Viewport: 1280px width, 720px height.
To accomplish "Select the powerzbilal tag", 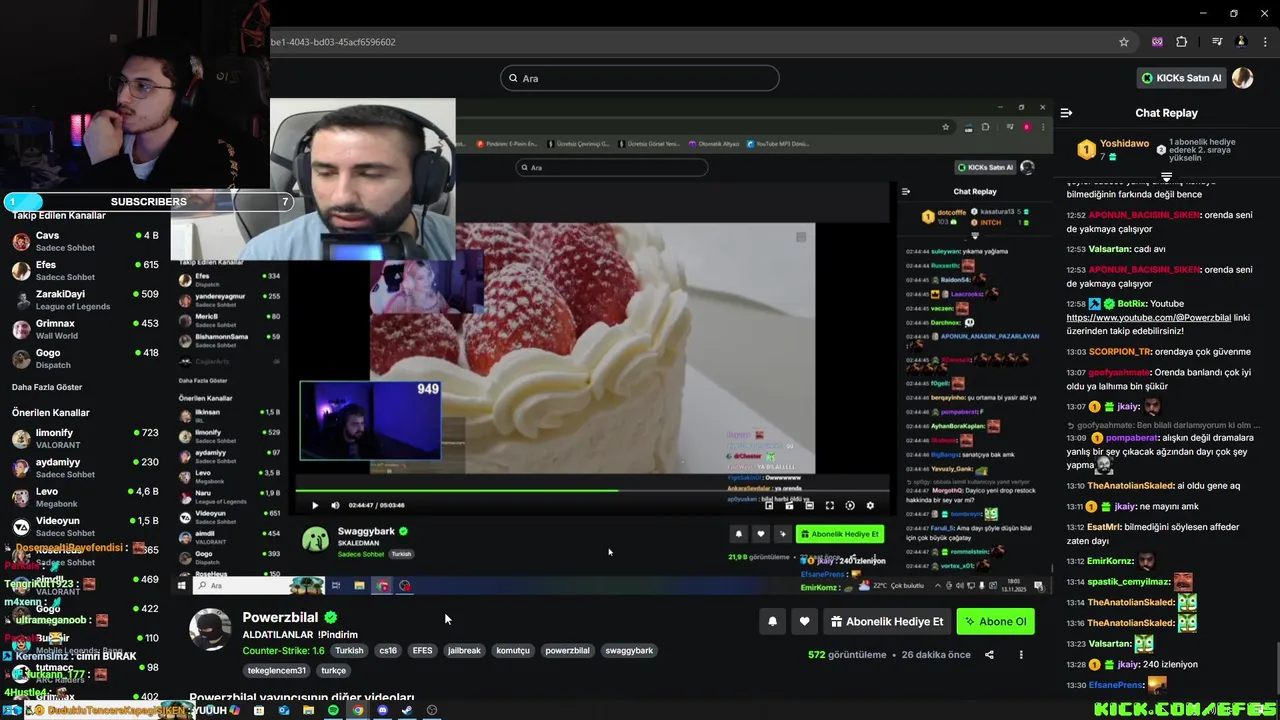I will 567,650.
